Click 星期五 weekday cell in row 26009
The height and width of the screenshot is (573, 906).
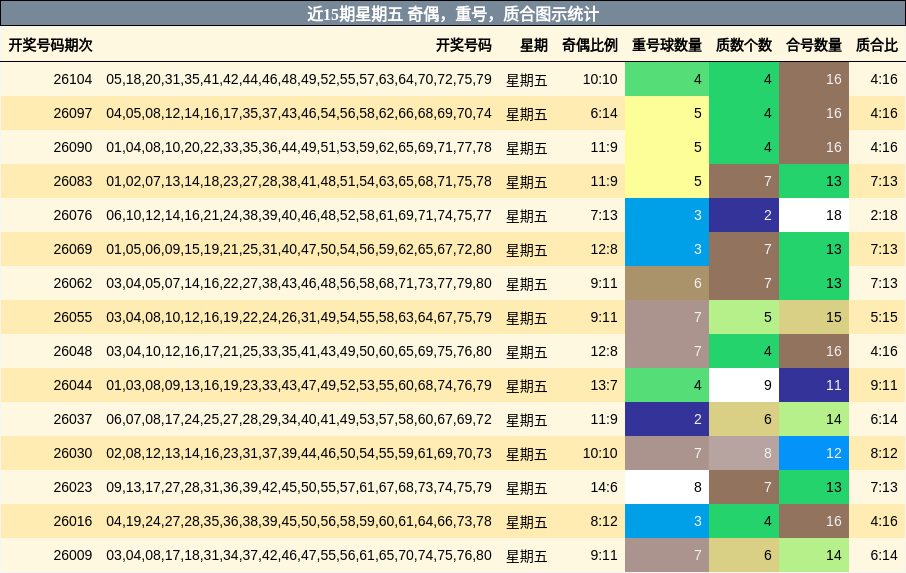[526, 557]
